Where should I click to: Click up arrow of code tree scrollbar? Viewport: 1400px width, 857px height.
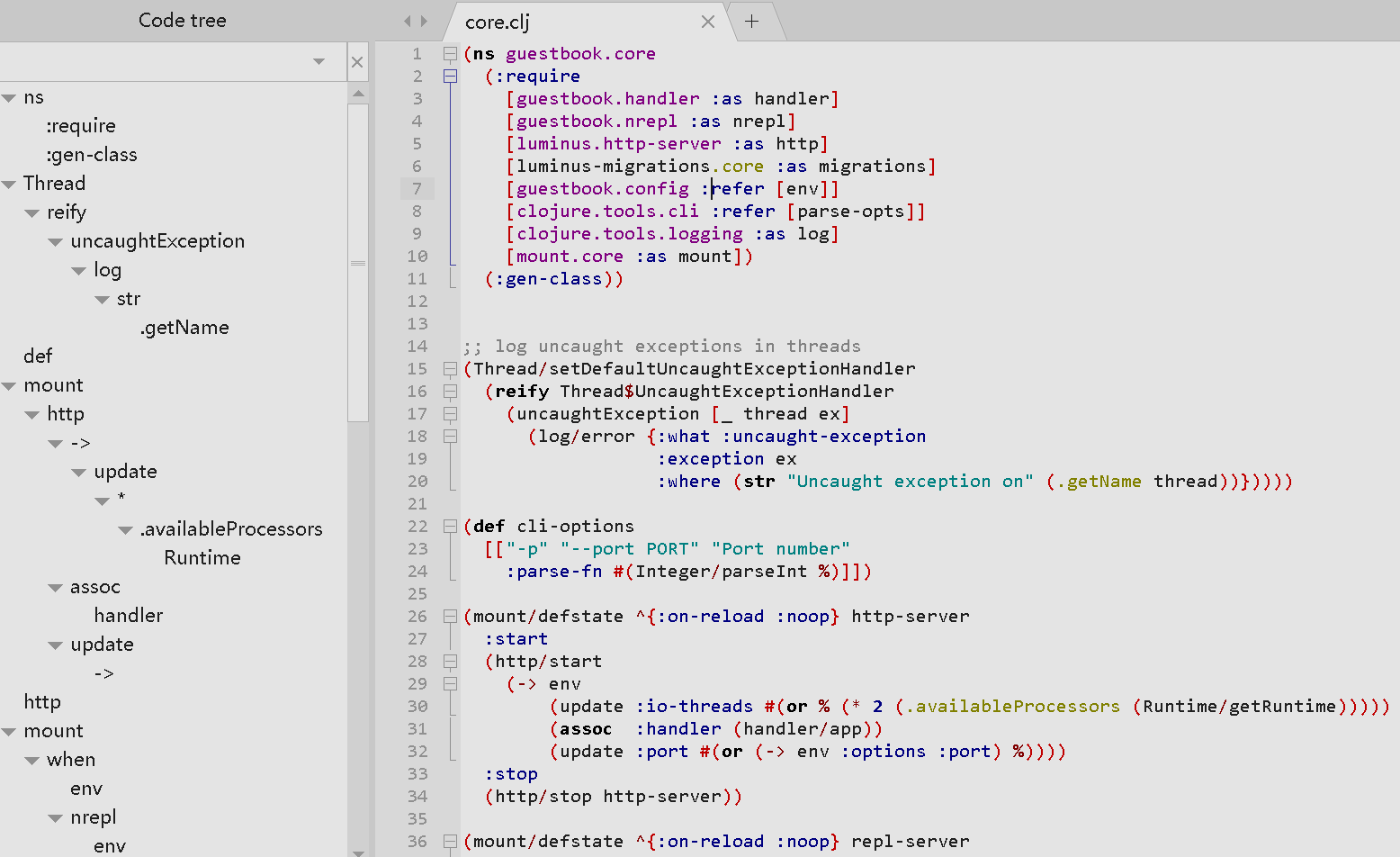tap(358, 94)
